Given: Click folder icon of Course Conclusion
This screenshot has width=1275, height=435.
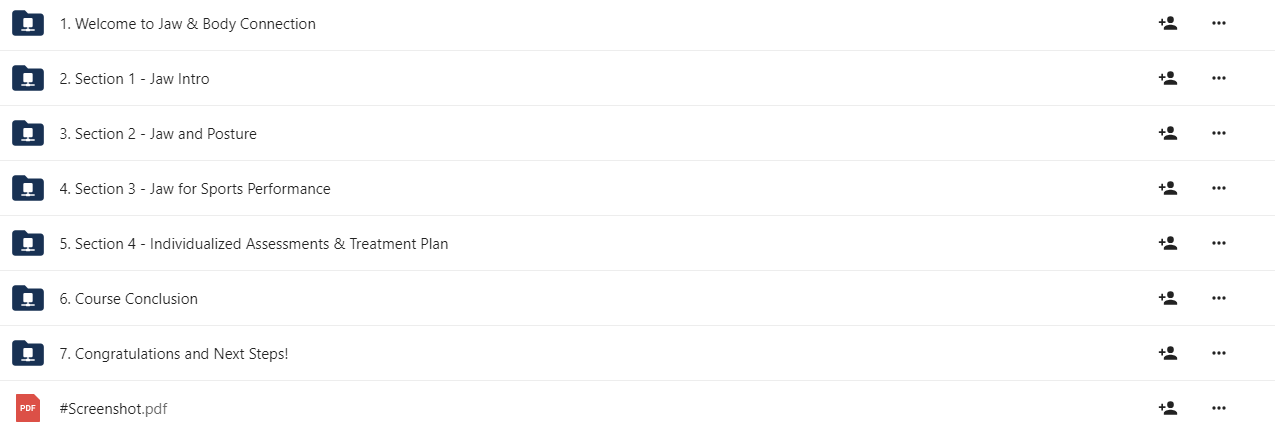Looking at the screenshot, I should [28, 298].
